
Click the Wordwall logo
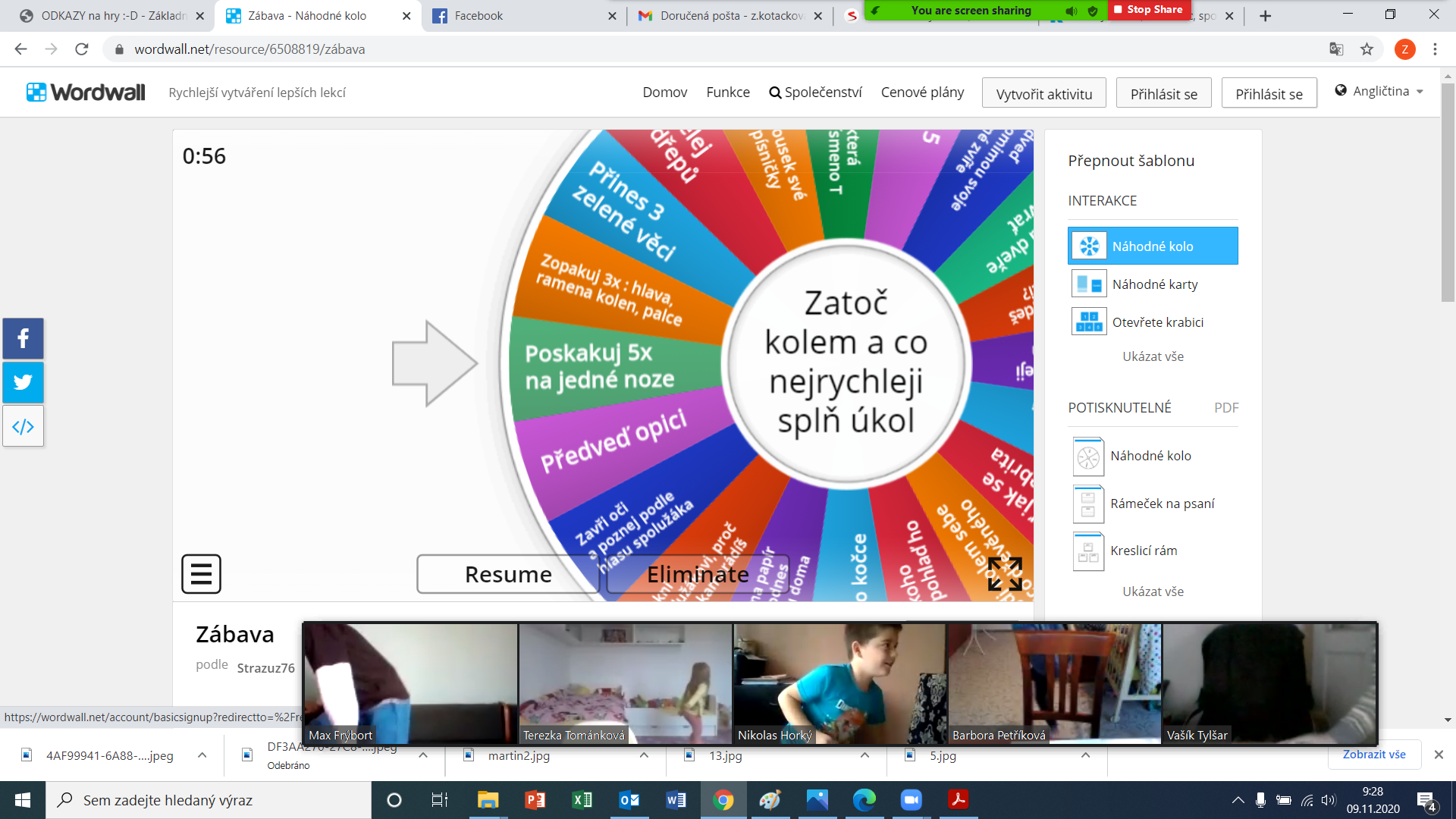tap(86, 93)
